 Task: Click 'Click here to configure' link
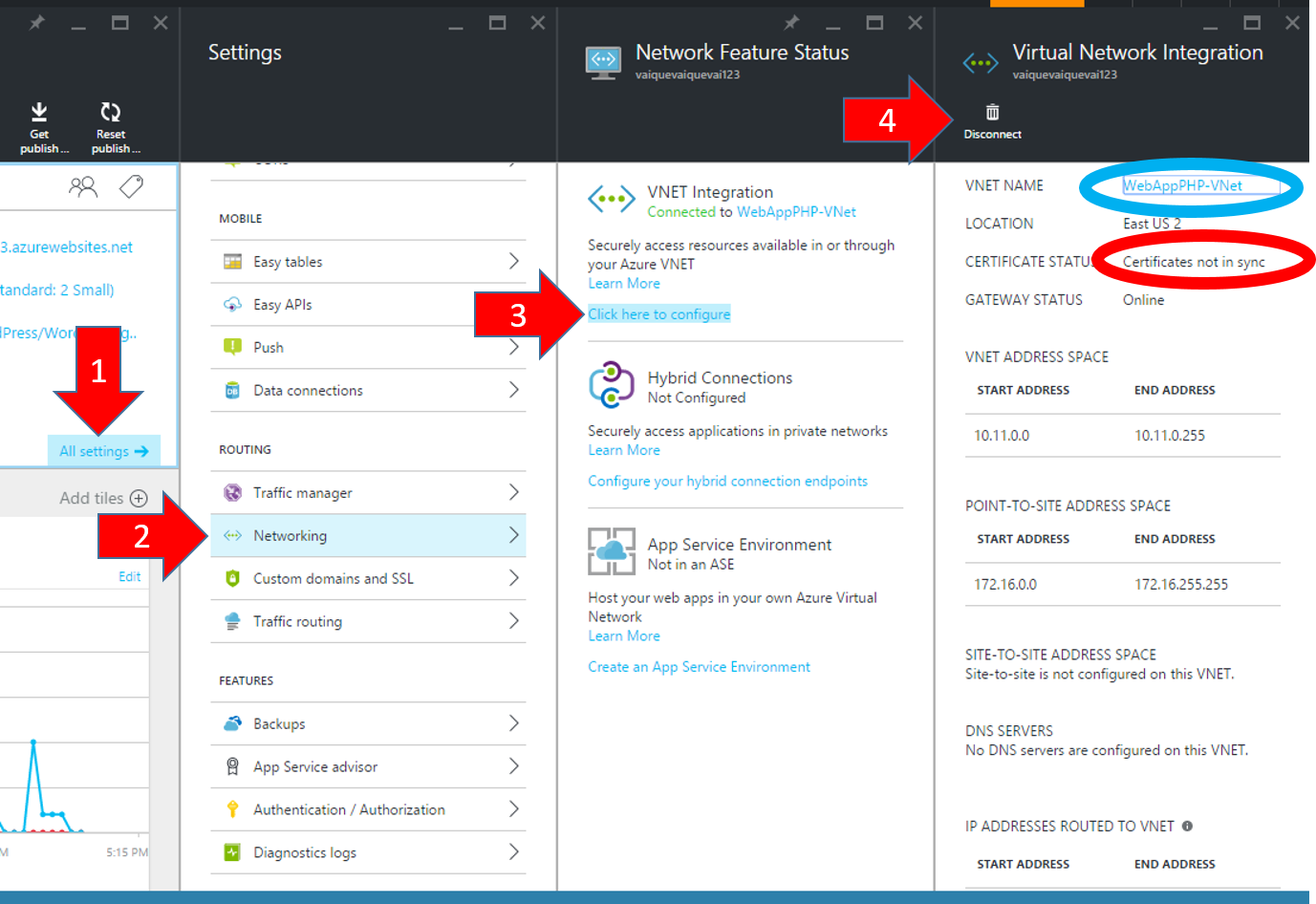coord(658,314)
